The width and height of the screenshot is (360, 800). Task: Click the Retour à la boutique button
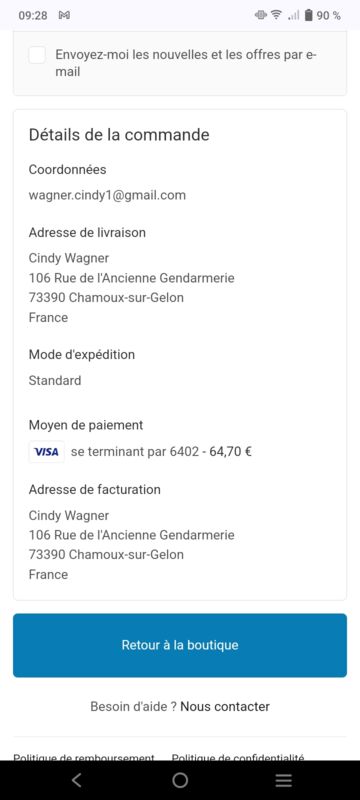tap(180, 645)
